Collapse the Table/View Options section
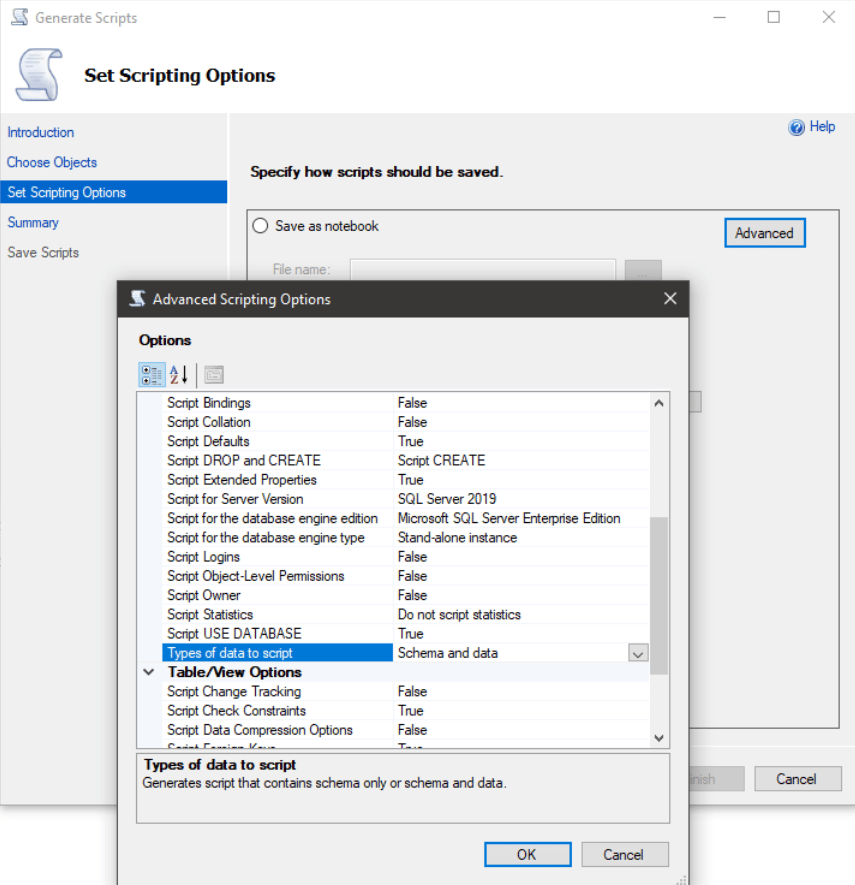This screenshot has width=855, height=885. [x=148, y=672]
